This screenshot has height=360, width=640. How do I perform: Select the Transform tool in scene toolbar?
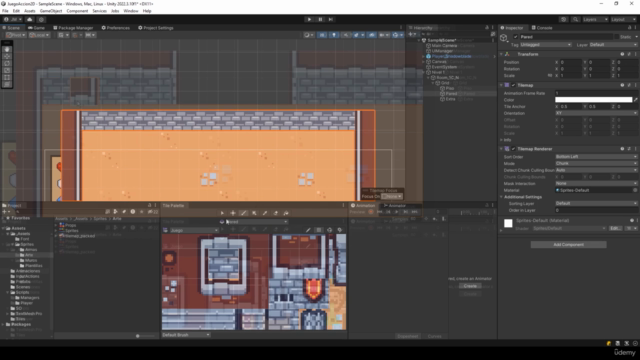click(7, 84)
